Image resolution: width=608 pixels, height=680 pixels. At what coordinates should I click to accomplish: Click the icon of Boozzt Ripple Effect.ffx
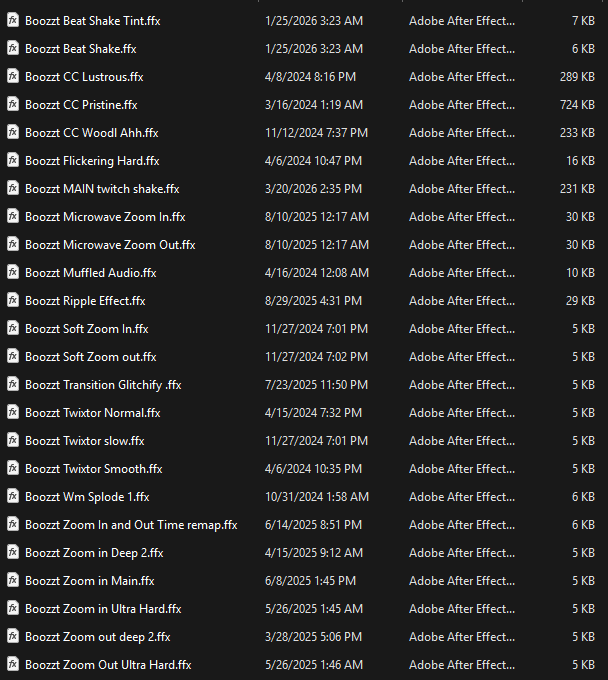[13, 300]
